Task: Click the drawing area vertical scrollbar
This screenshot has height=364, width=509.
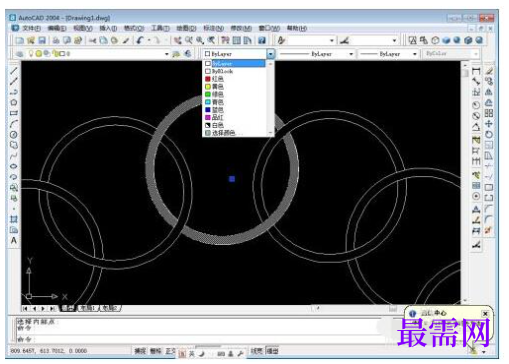Action: 465,182
